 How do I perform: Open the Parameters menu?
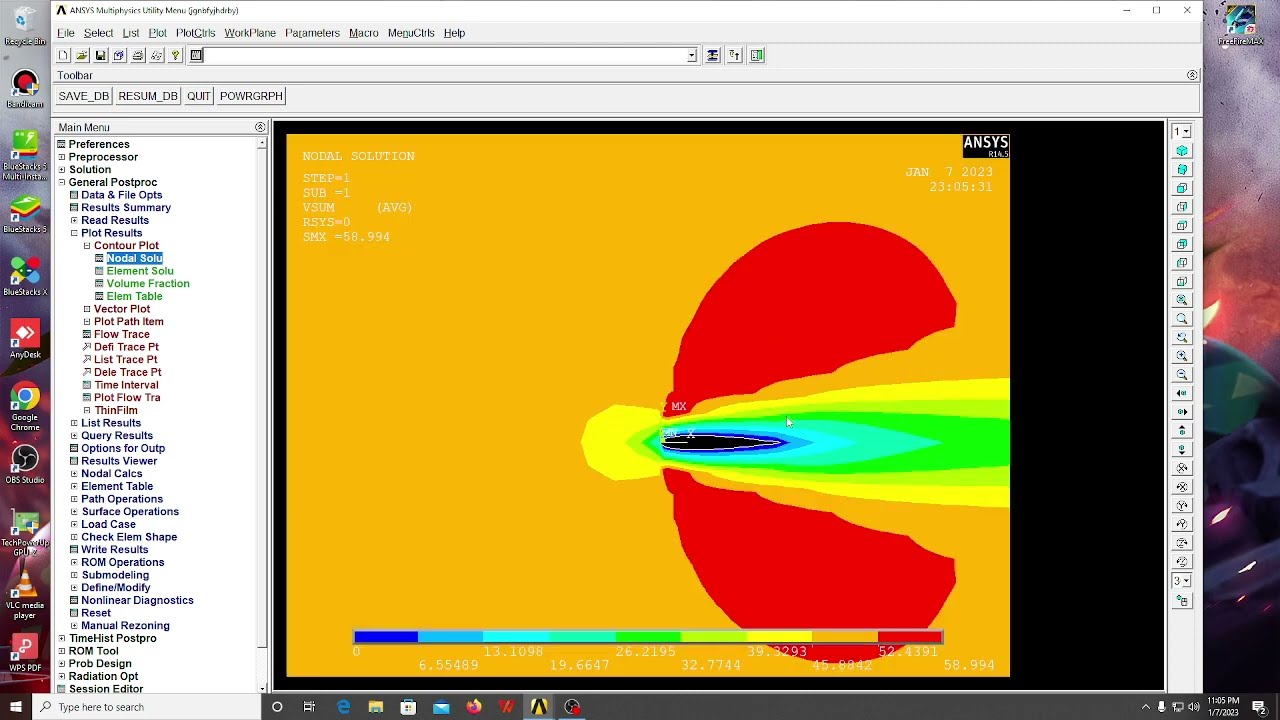312,33
